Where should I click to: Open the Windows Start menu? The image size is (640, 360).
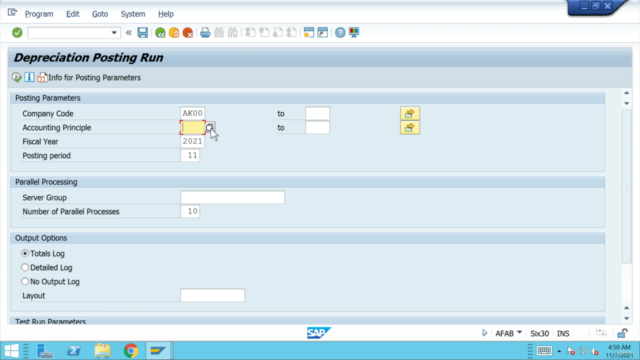pos(11,351)
